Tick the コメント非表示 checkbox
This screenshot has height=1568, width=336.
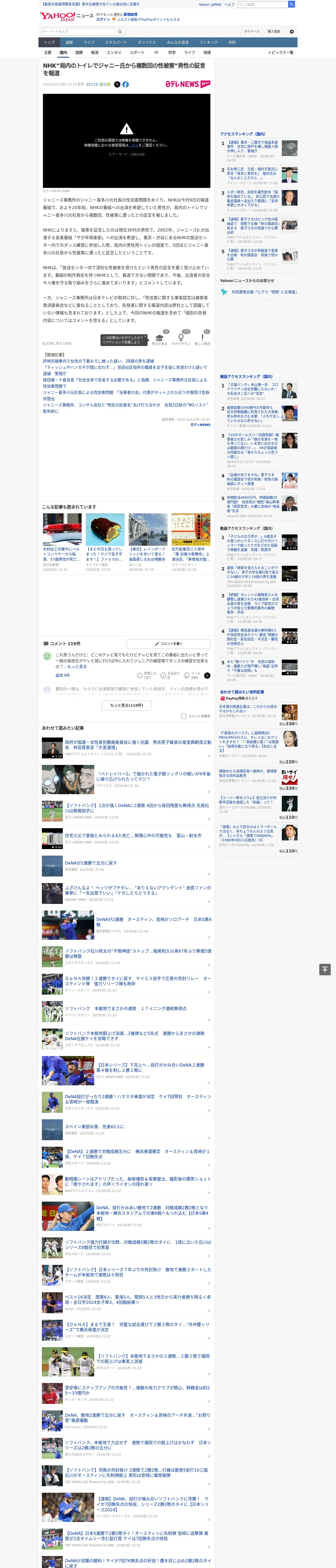183,716
